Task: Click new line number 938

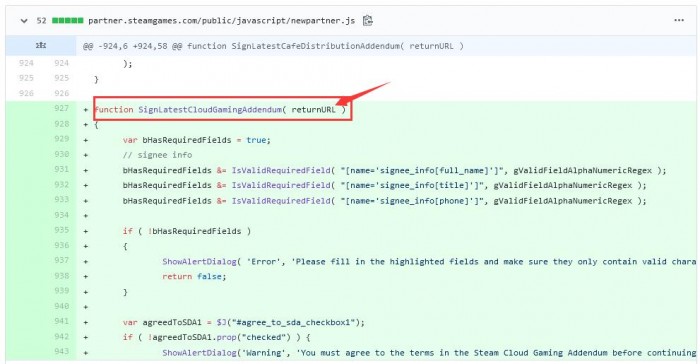Action: [62, 276]
